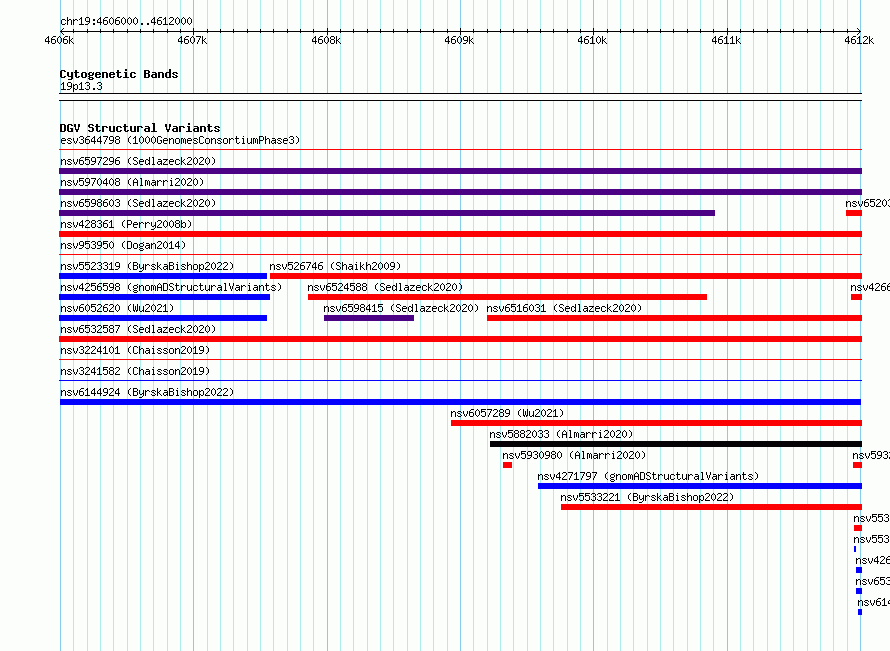Select the blue bar under nsv4256598

coord(165,297)
